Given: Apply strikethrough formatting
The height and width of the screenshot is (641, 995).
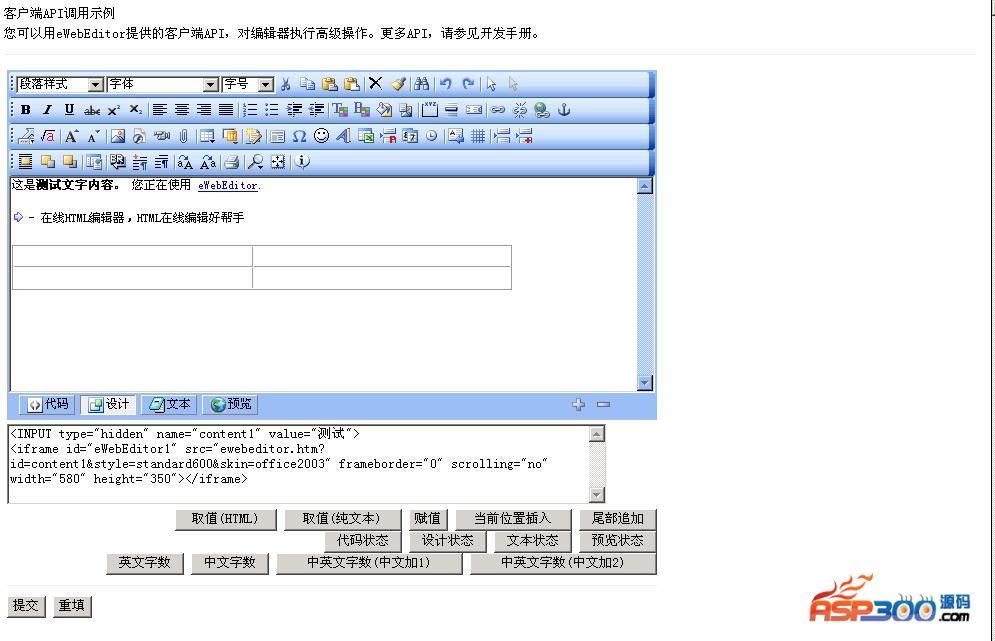Looking at the screenshot, I should point(92,110).
